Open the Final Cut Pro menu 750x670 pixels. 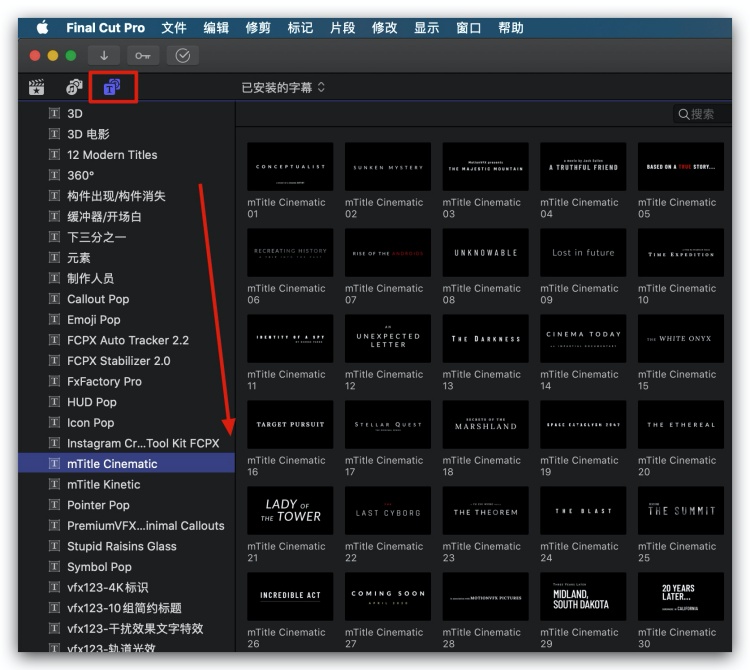tap(105, 28)
